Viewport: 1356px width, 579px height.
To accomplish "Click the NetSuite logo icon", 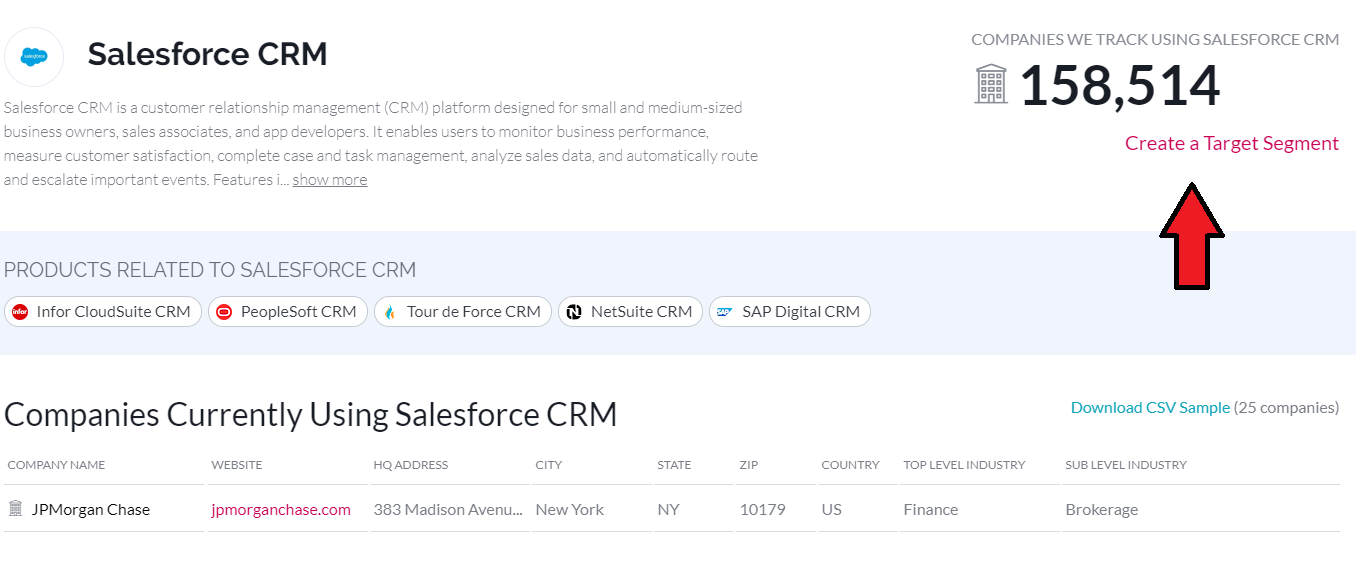I will point(574,312).
